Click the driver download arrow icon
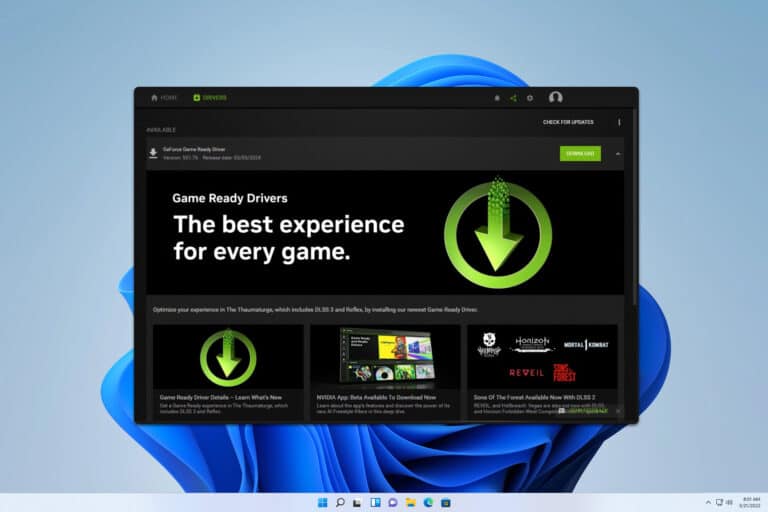768x512 pixels. (153, 153)
